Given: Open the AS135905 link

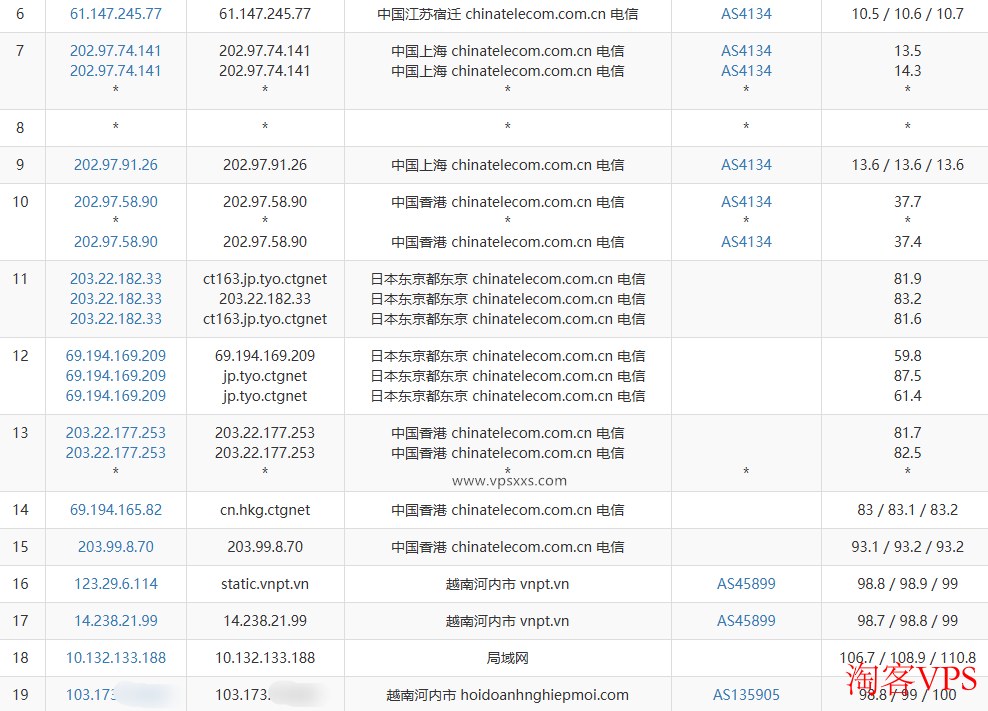Looking at the screenshot, I should point(746,695).
